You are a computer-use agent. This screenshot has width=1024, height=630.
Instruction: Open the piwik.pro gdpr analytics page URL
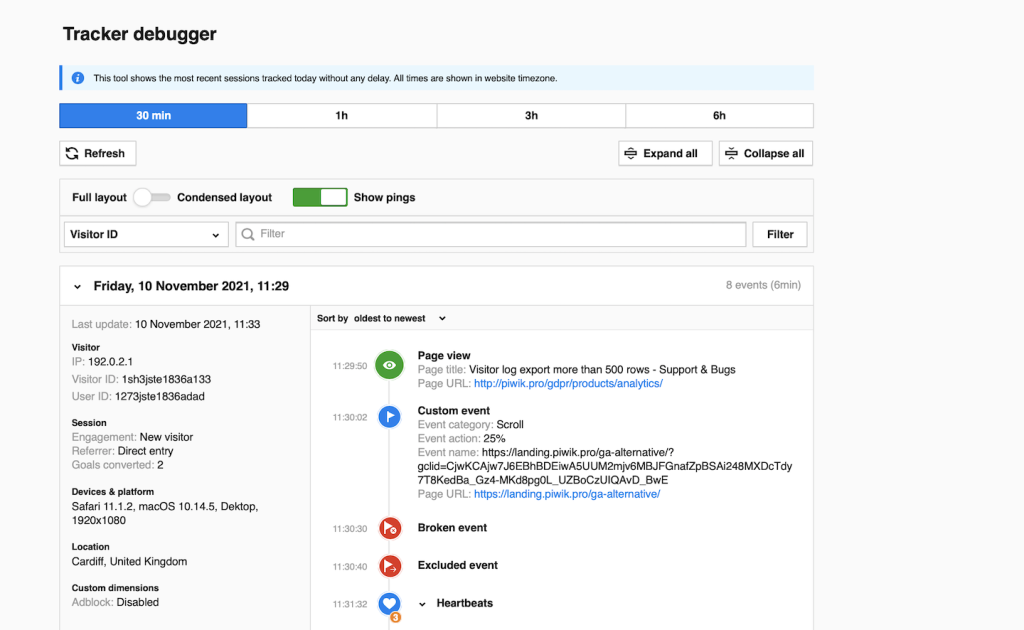tap(568, 384)
